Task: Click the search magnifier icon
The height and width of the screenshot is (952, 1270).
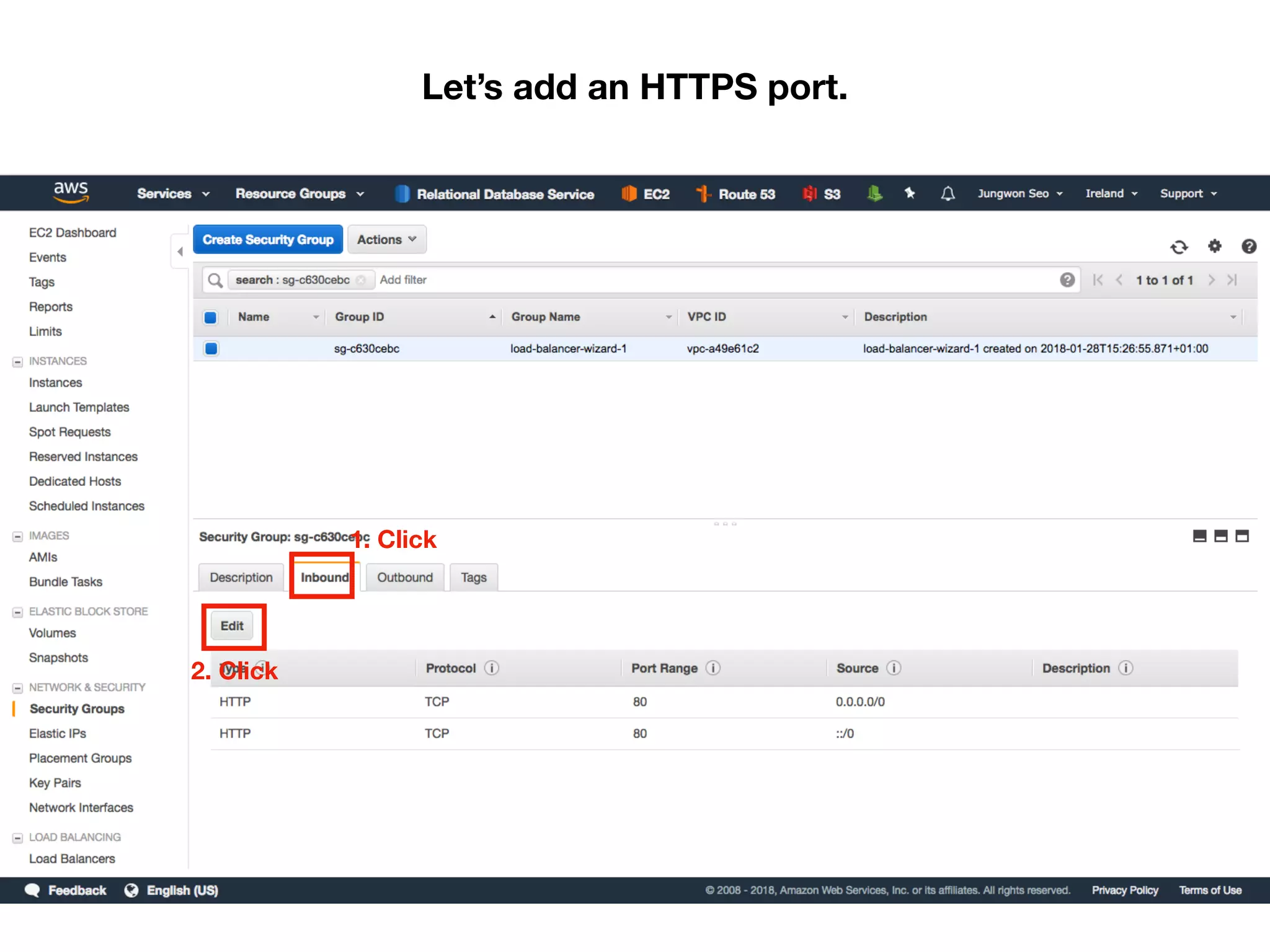Action: tap(215, 280)
